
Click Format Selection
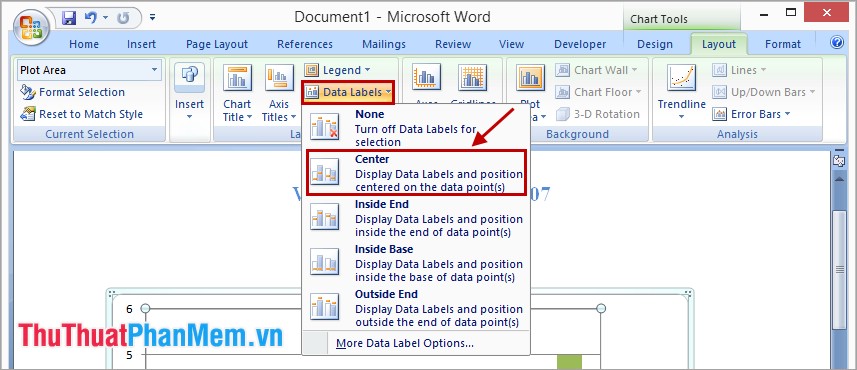72,92
